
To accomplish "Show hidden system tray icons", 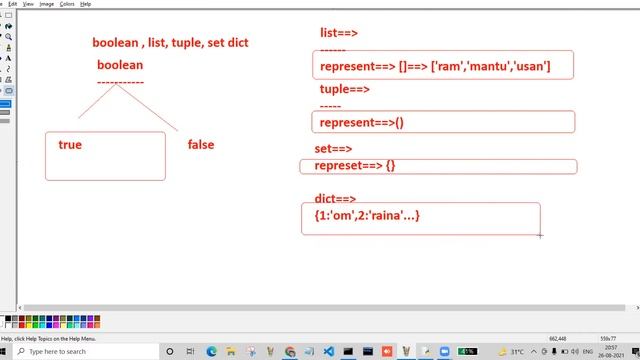I will (534, 351).
